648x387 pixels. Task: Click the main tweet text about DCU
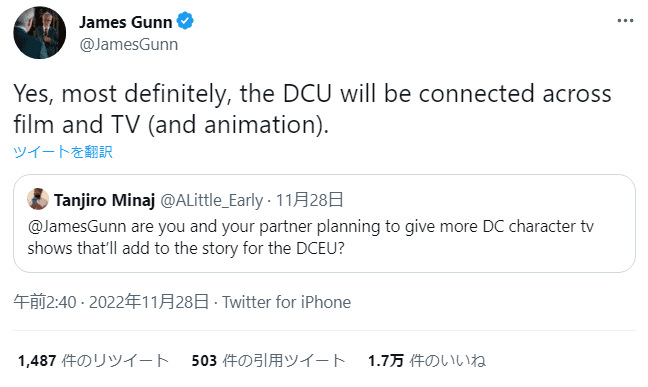tap(312, 109)
